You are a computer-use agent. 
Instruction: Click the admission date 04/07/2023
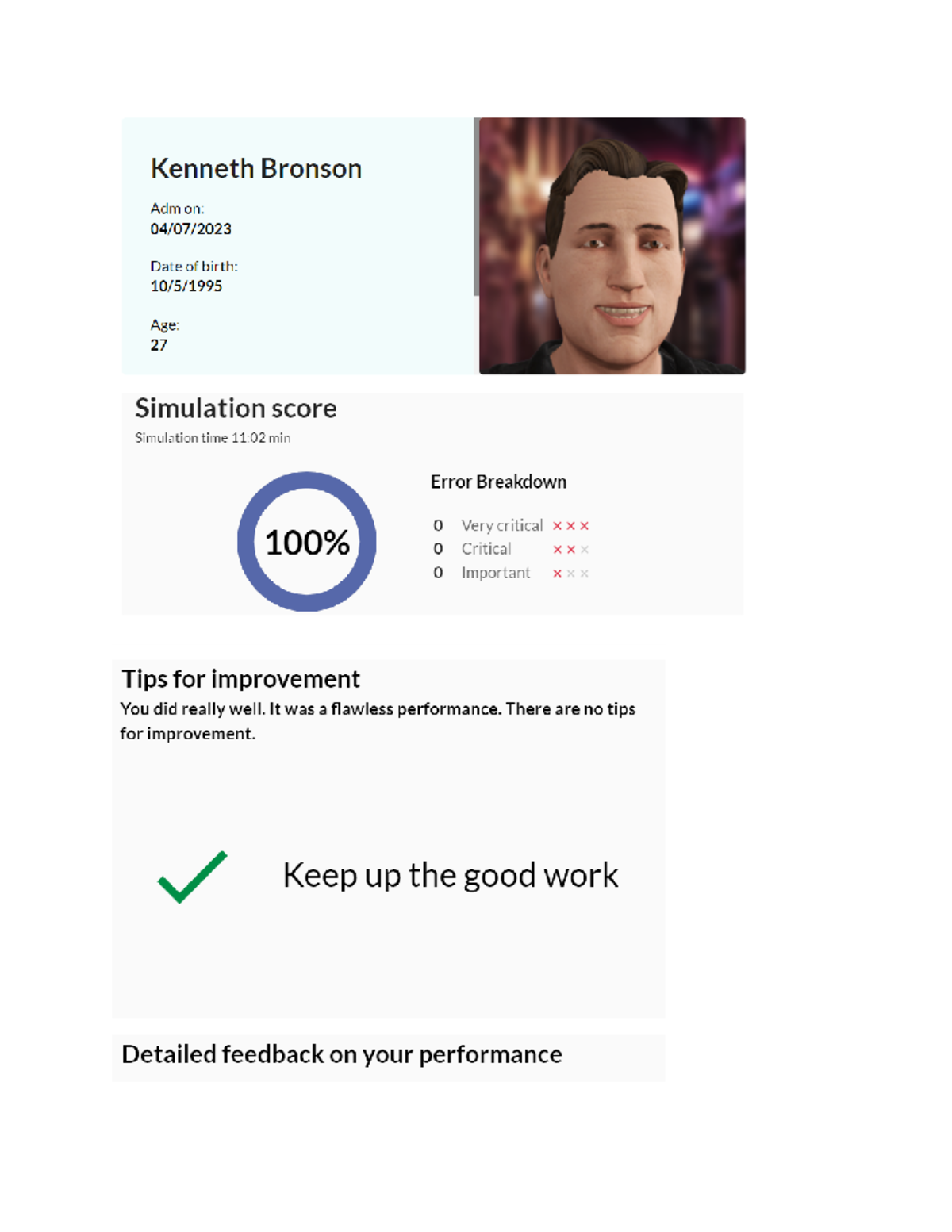click(190, 229)
